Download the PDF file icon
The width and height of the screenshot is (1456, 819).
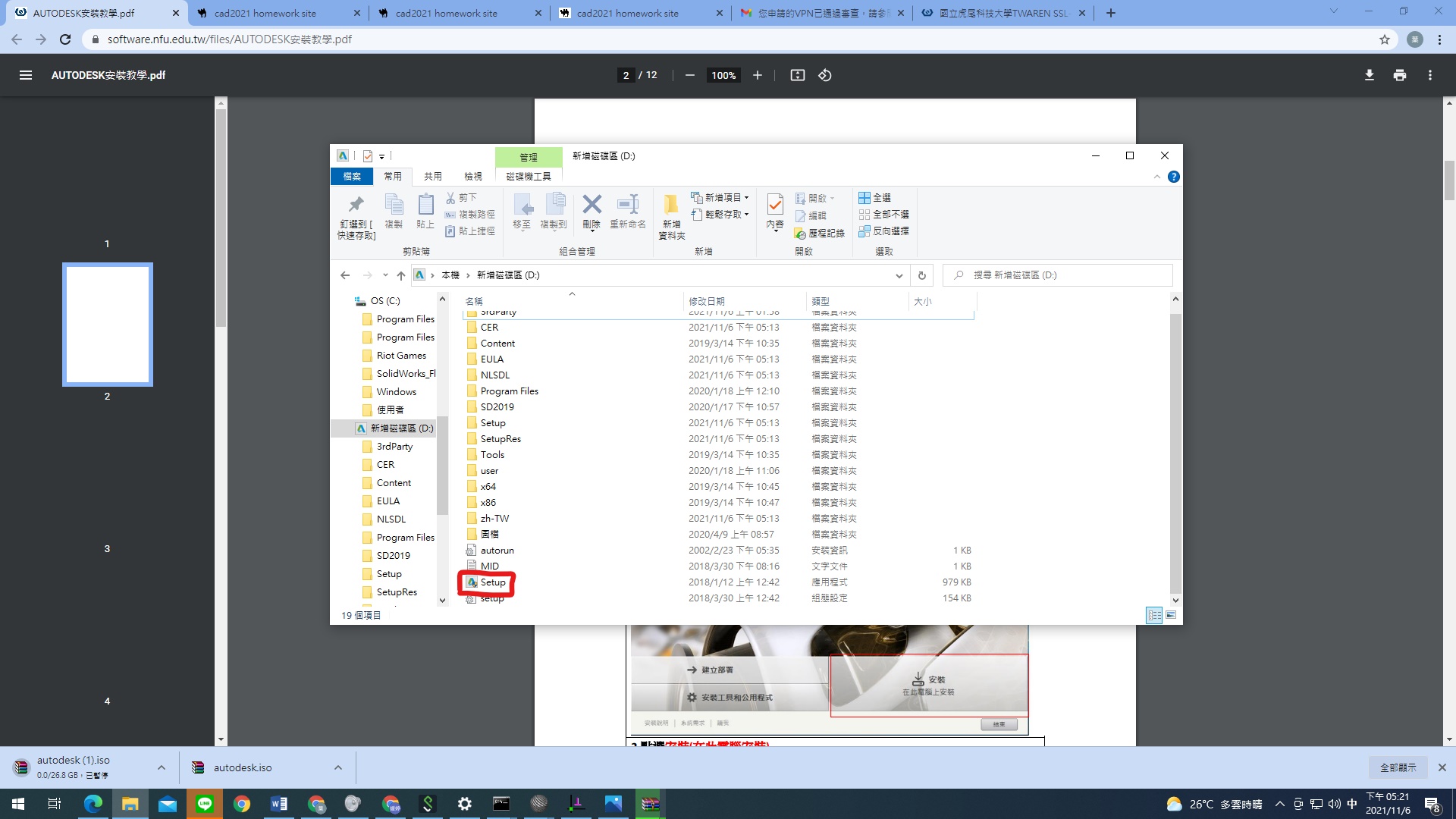point(1369,75)
